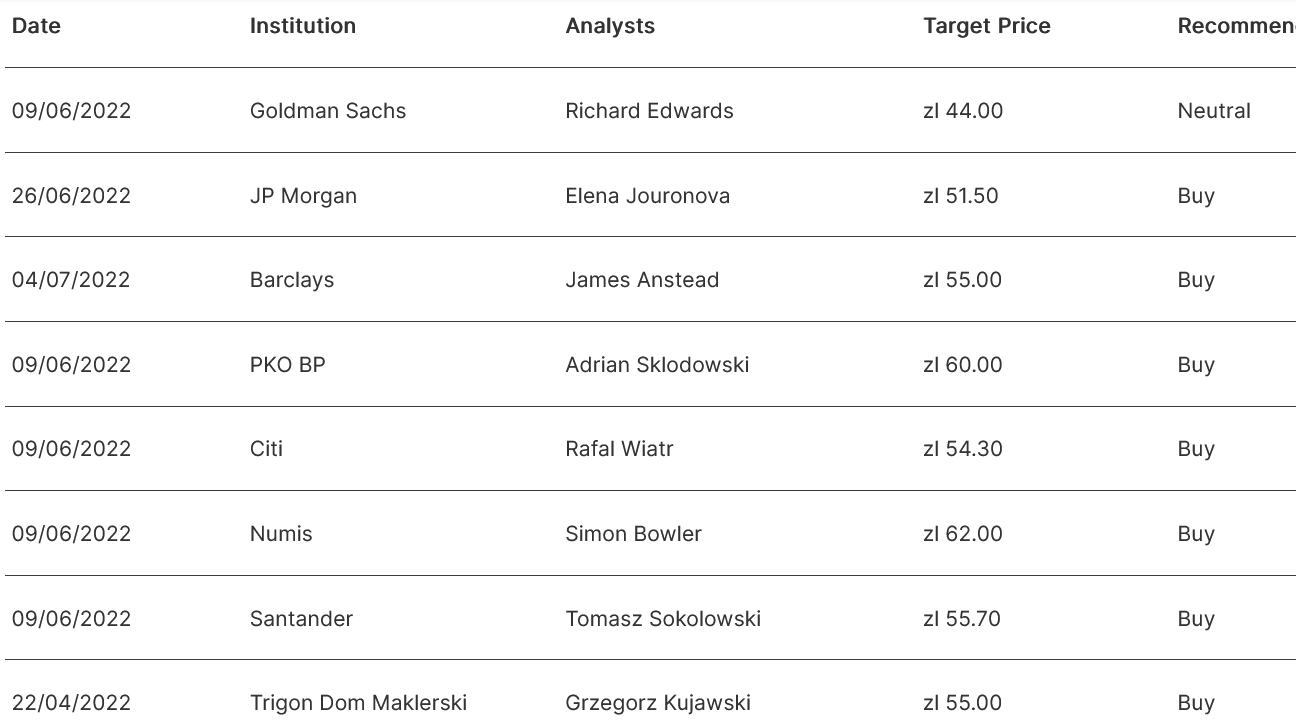
Task: Click the Analysts column header
Action: 610,26
